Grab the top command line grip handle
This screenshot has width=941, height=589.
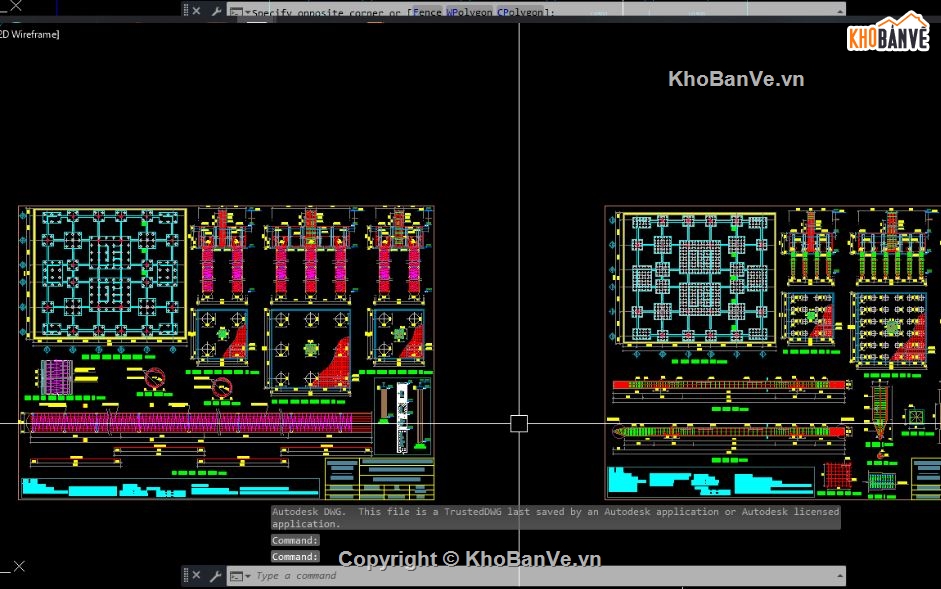[x=185, y=10]
